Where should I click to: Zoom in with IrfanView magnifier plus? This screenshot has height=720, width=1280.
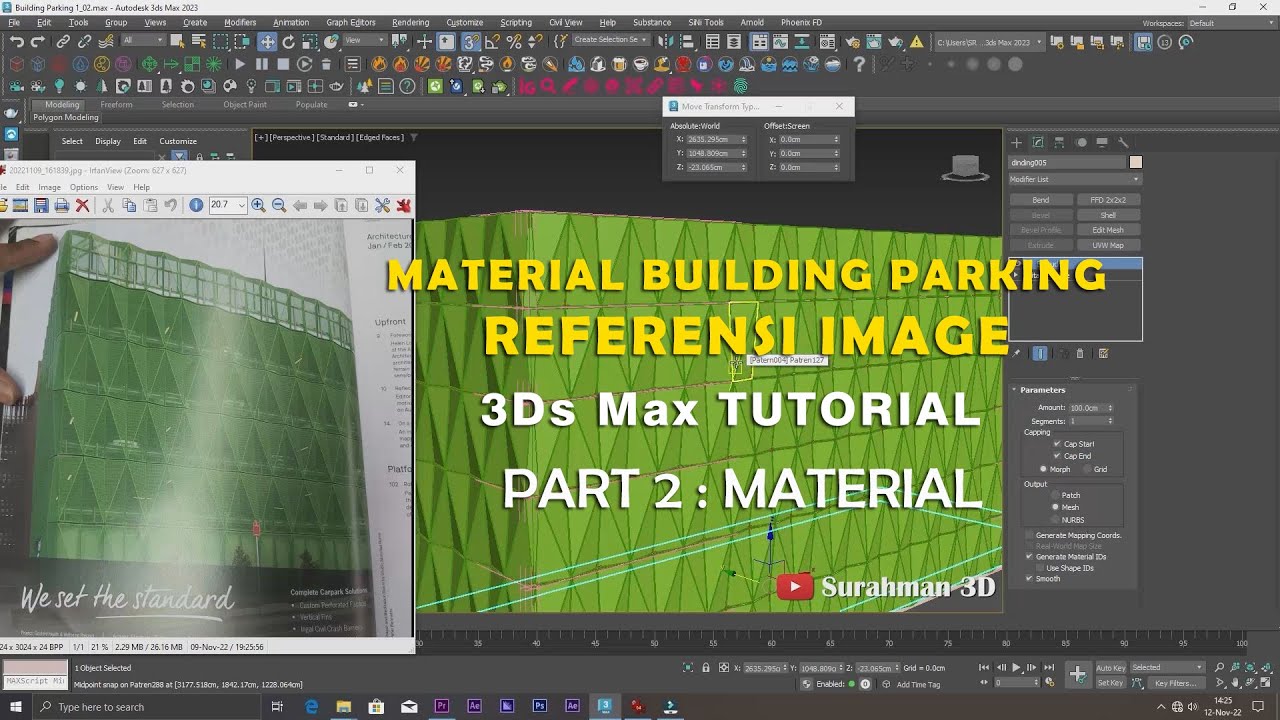click(258, 205)
